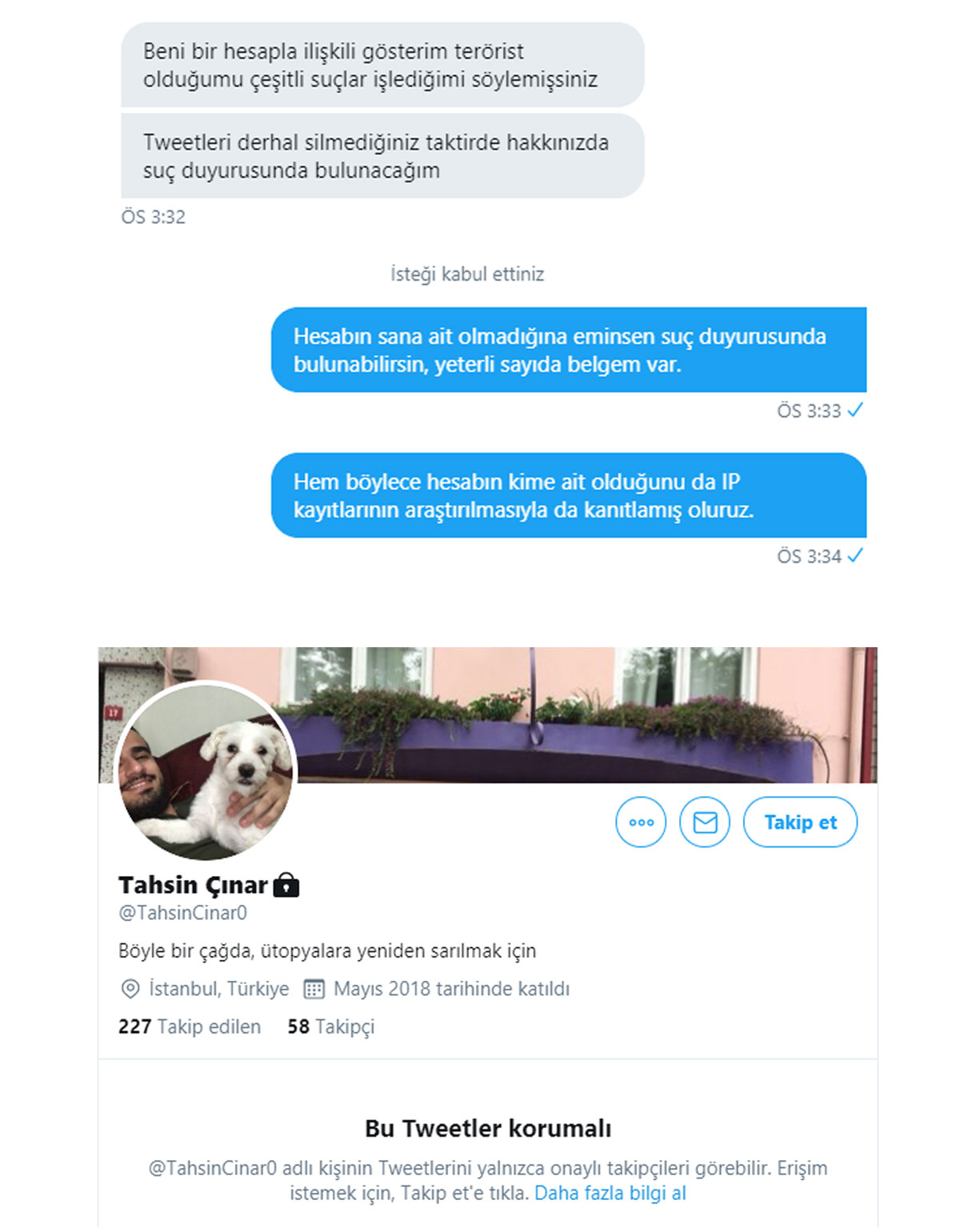Screen dimensions: 980x1232
Task: Open the 58 Takipçi followers list
Action: point(331,1026)
